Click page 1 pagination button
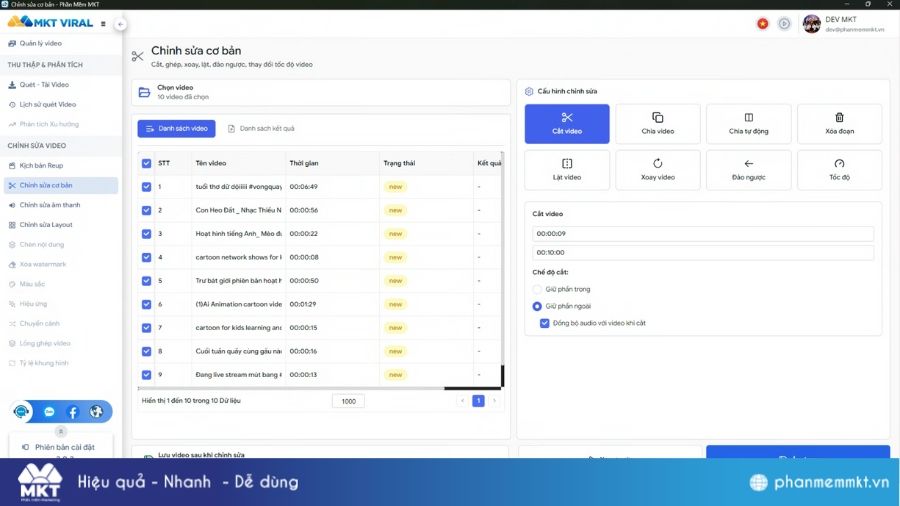This screenshot has height=506, width=900. click(478, 400)
